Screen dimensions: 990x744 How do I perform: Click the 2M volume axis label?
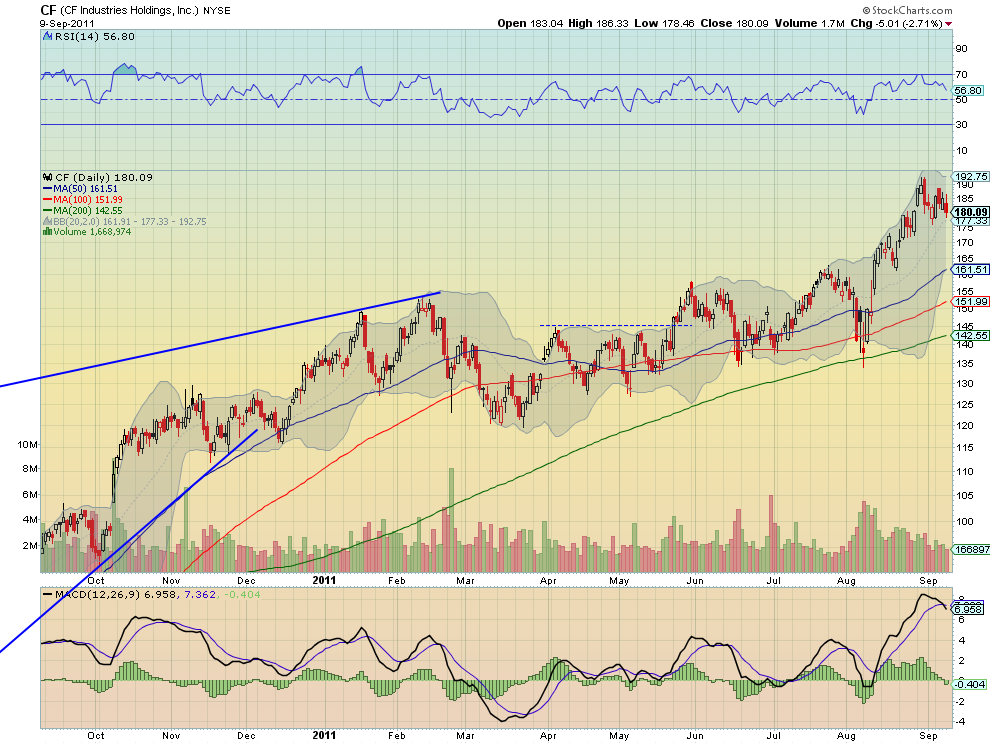tap(30, 546)
